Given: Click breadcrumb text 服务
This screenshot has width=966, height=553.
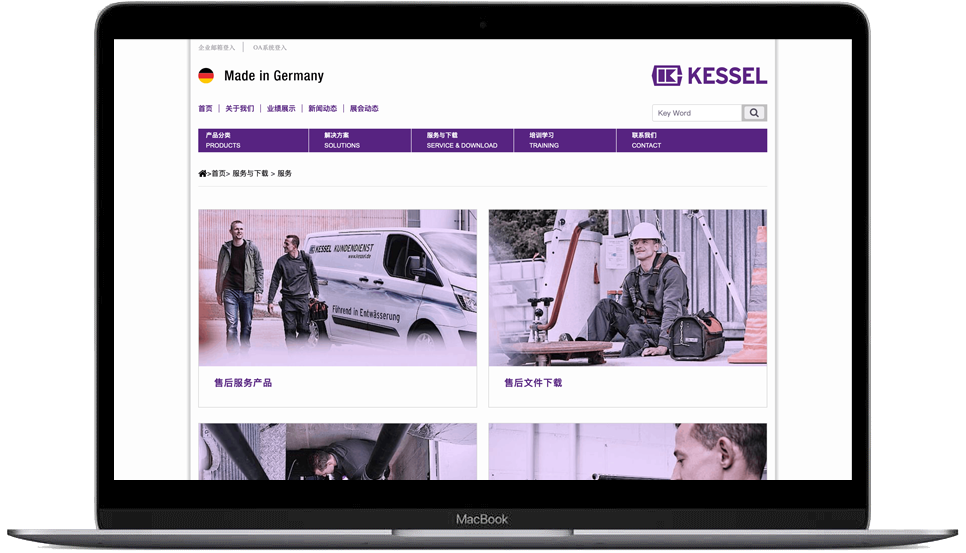Looking at the screenshot, I should 285,174.
